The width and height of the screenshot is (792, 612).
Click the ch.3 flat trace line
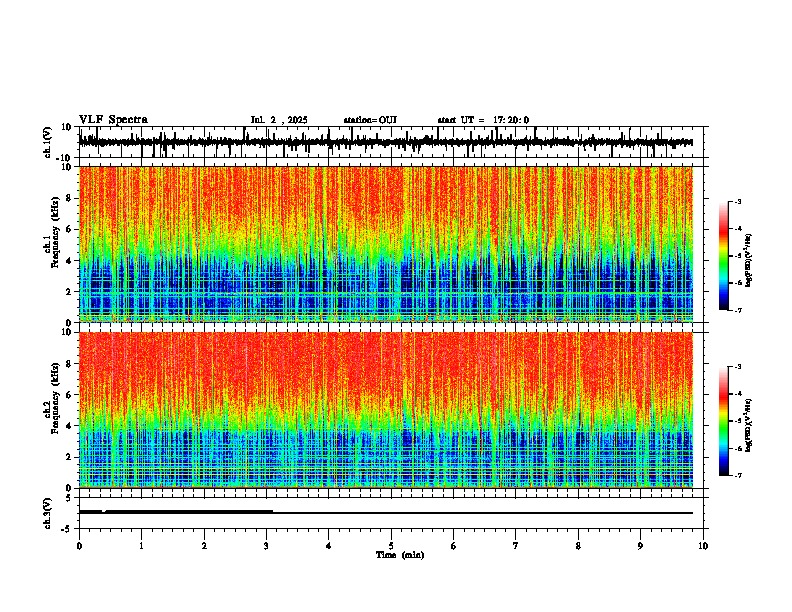pos(386,513)
